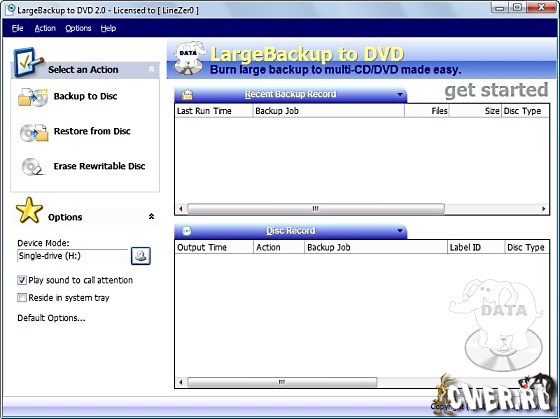This screenshot has width=560, height=419.
Task: Sort by Action column header in Disc Record
Action: [x=279, y=247]
